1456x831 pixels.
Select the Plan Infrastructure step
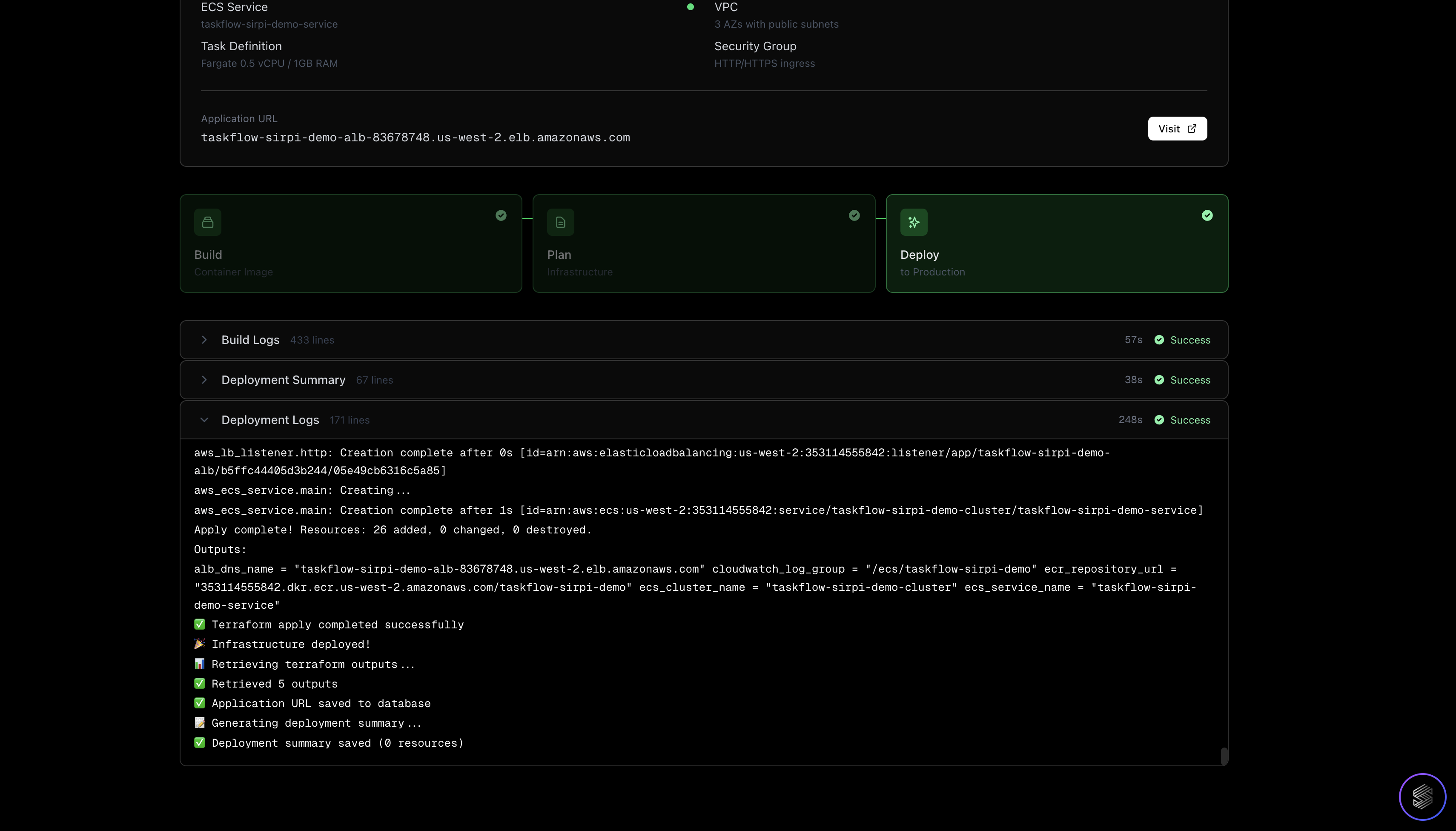[703, 254]
